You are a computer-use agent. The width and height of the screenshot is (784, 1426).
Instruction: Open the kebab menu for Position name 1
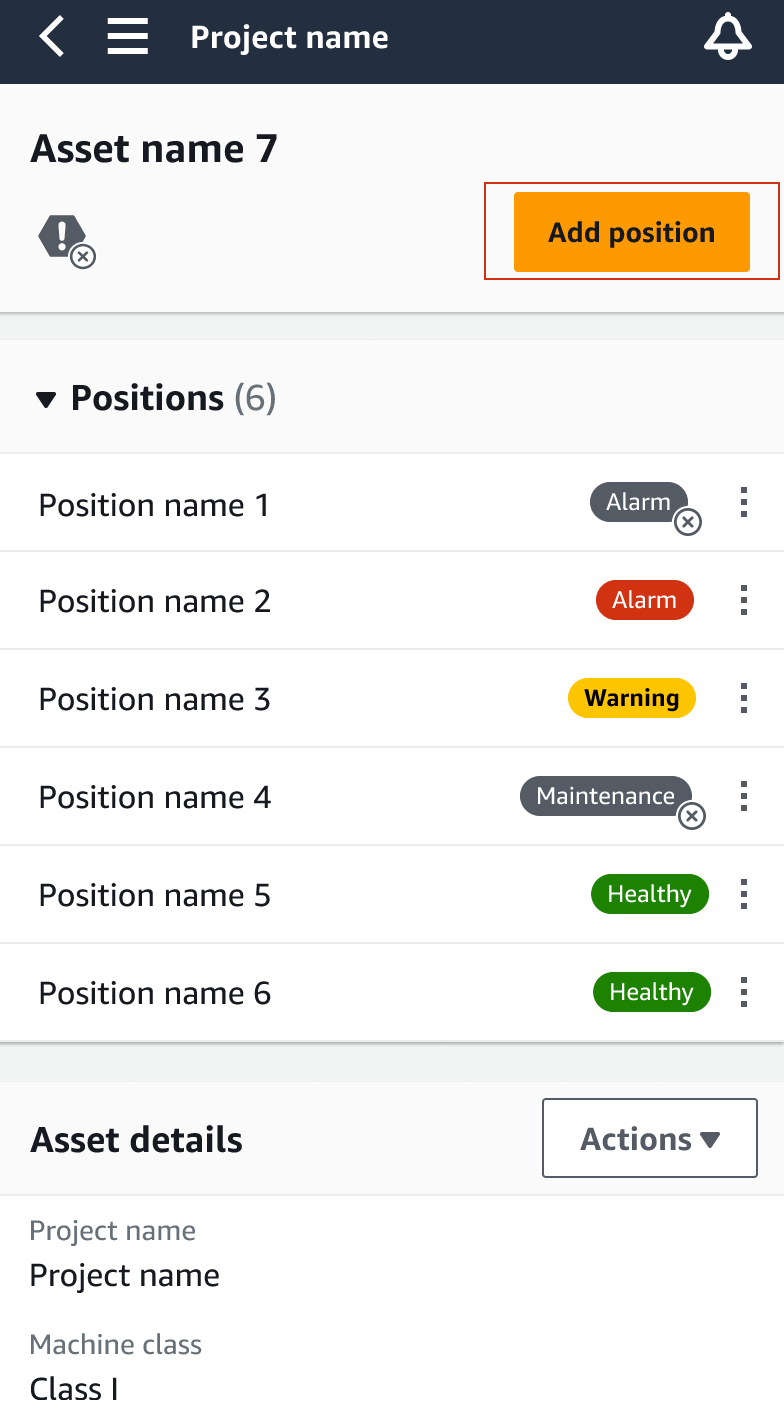tap(744, 502)
